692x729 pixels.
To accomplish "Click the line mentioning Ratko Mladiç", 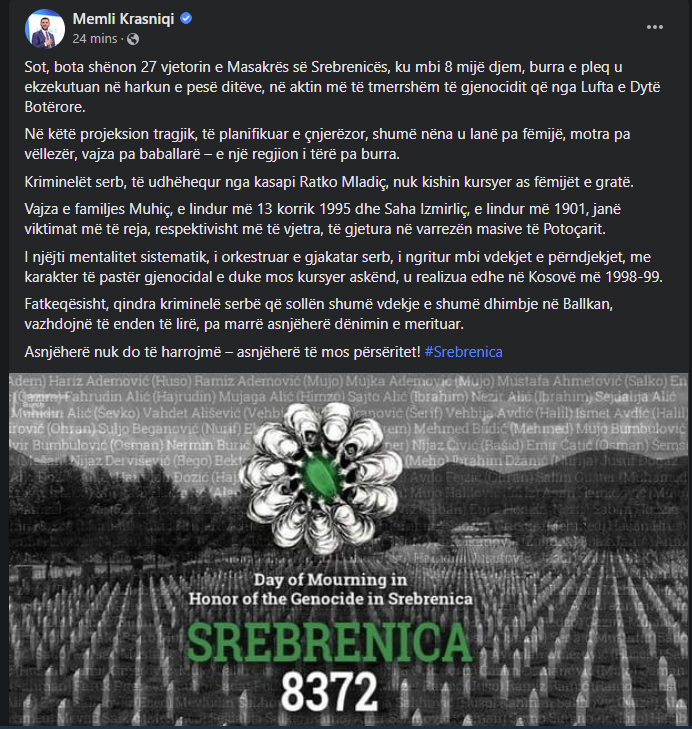I will pos(329,182).
